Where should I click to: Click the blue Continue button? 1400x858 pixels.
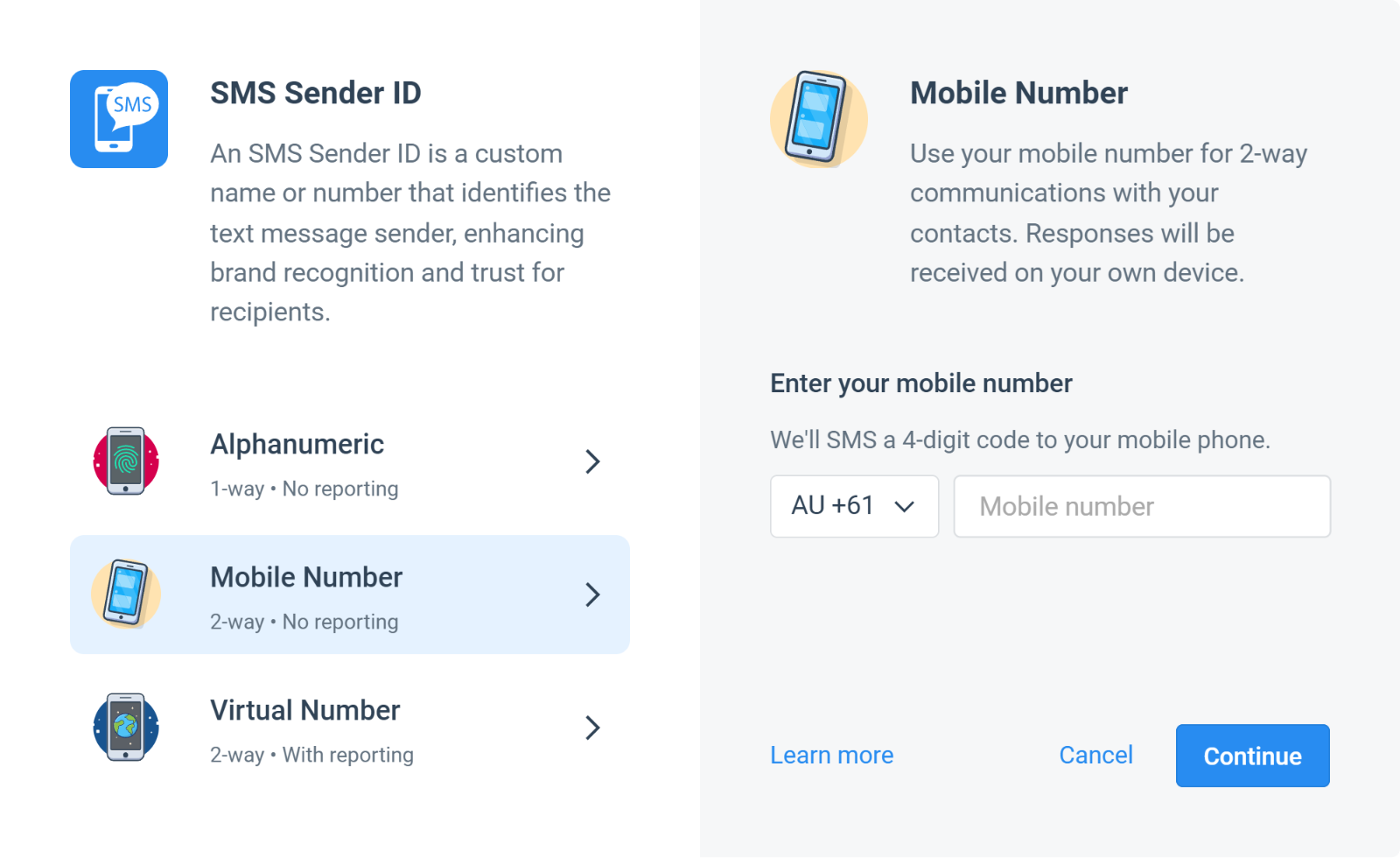pos(1253,756)
